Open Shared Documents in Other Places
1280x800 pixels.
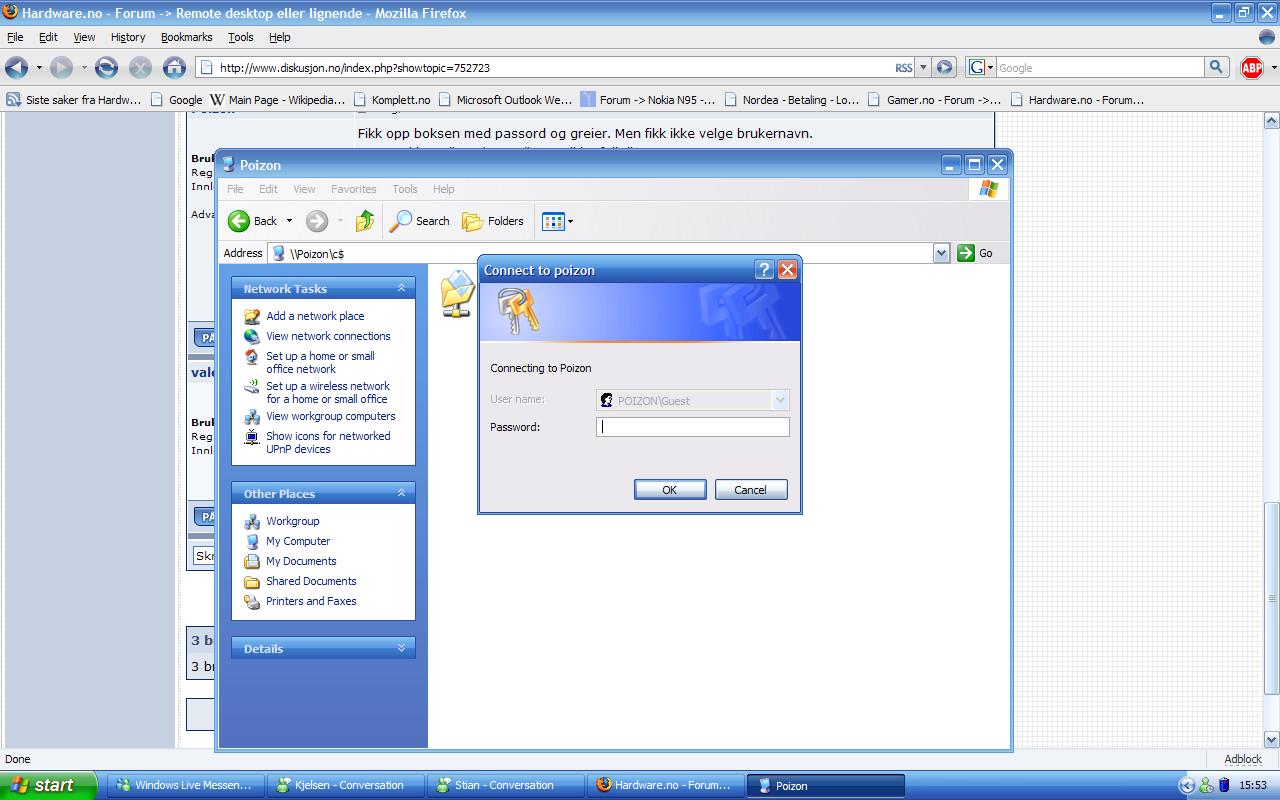[x=311, y=581]
